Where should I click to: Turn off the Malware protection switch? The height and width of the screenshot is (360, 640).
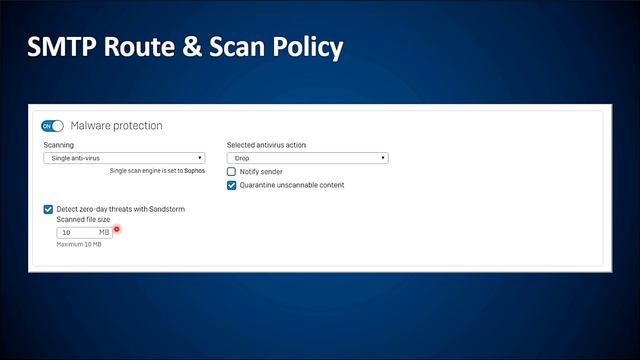click(x=52, y=126)
